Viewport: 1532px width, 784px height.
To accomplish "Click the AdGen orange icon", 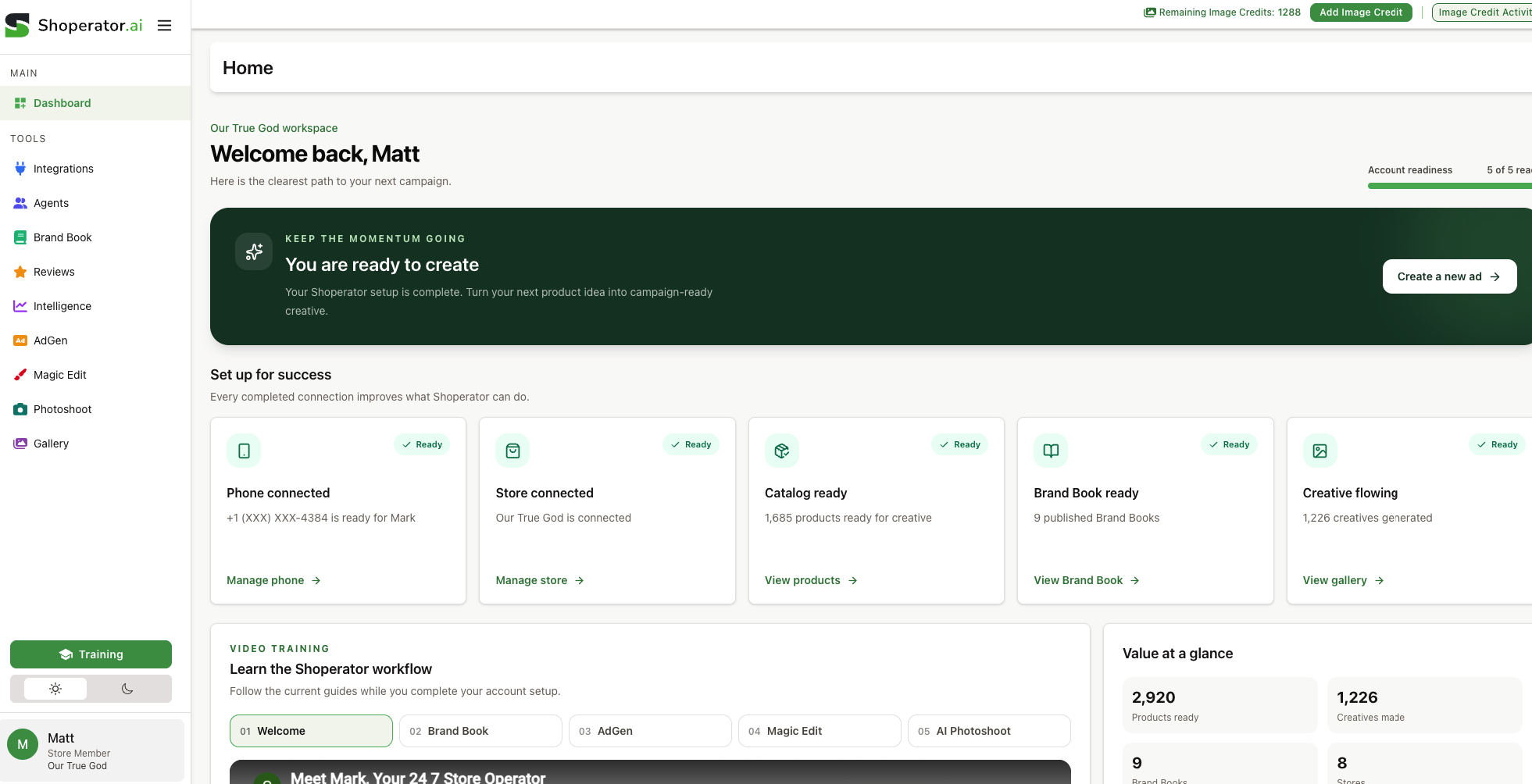I will point(20,340).
